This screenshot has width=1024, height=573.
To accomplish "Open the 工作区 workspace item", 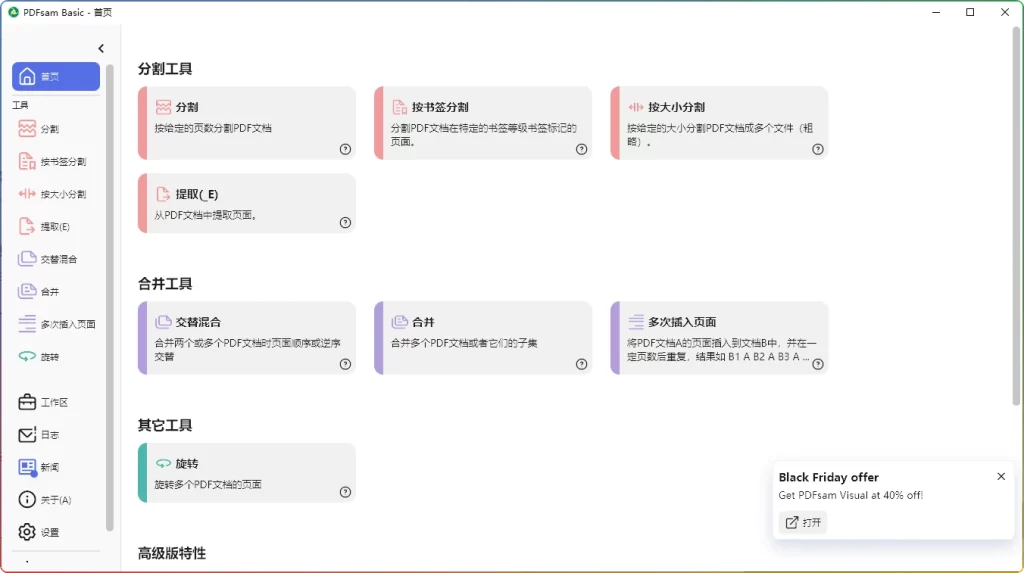I will (x=56, y=402).
